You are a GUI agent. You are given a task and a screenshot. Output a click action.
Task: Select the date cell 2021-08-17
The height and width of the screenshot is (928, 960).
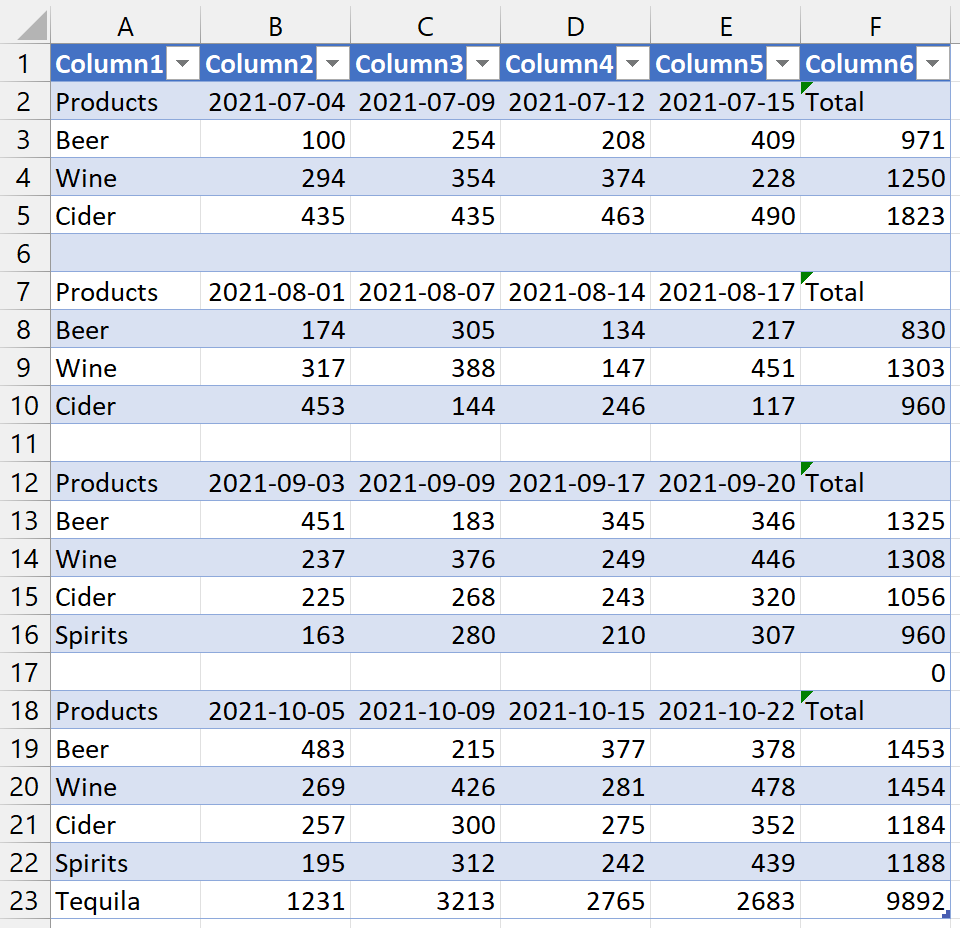(x=726, y=291)
